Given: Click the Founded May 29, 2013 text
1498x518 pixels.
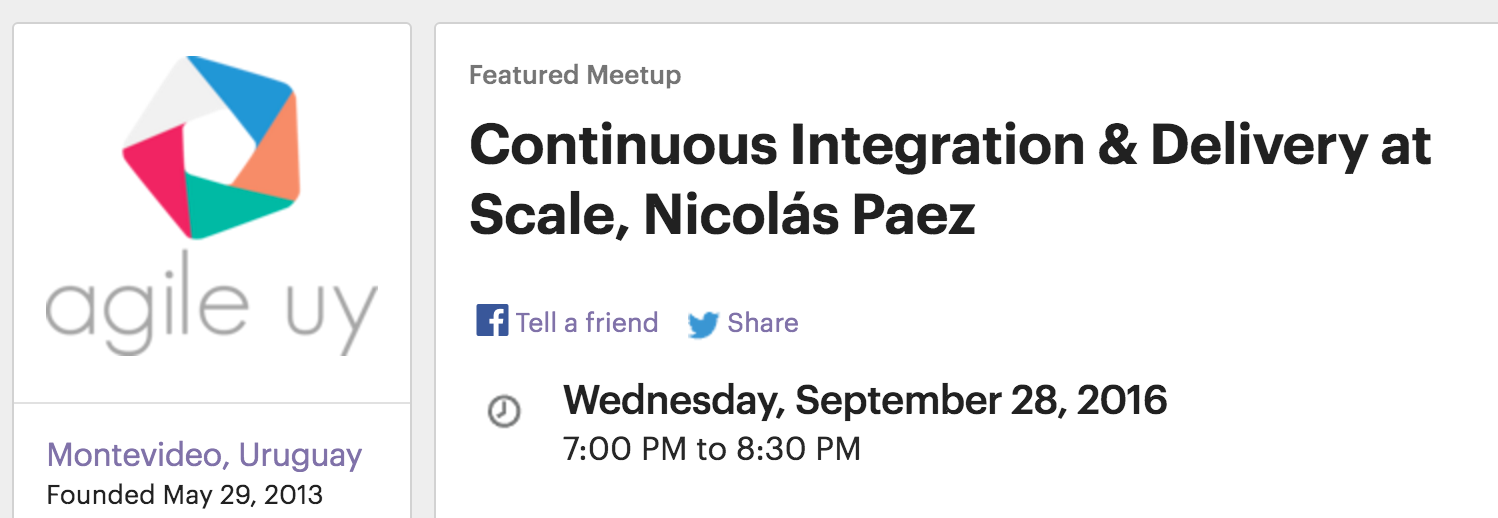Looking at the screenshot, I should point(185,494).
